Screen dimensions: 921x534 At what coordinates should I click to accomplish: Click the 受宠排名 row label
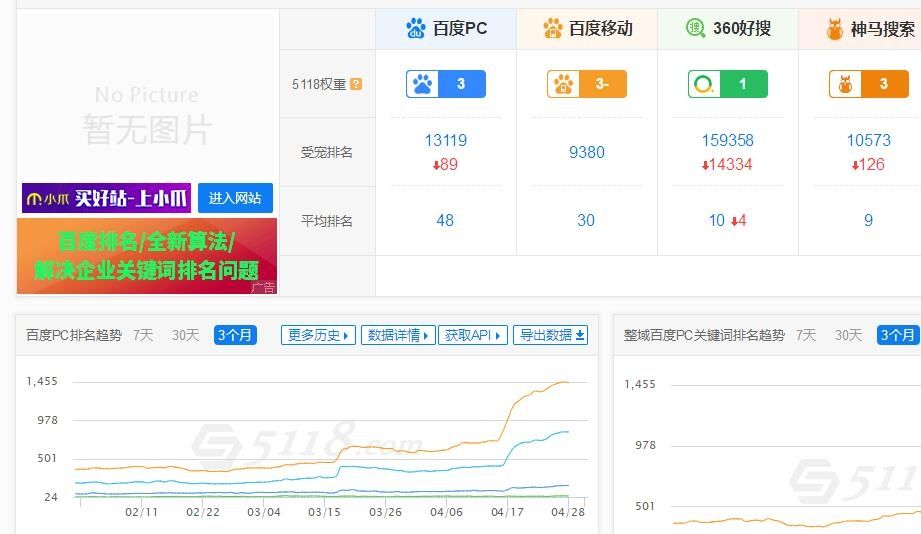tap(327, 152)
